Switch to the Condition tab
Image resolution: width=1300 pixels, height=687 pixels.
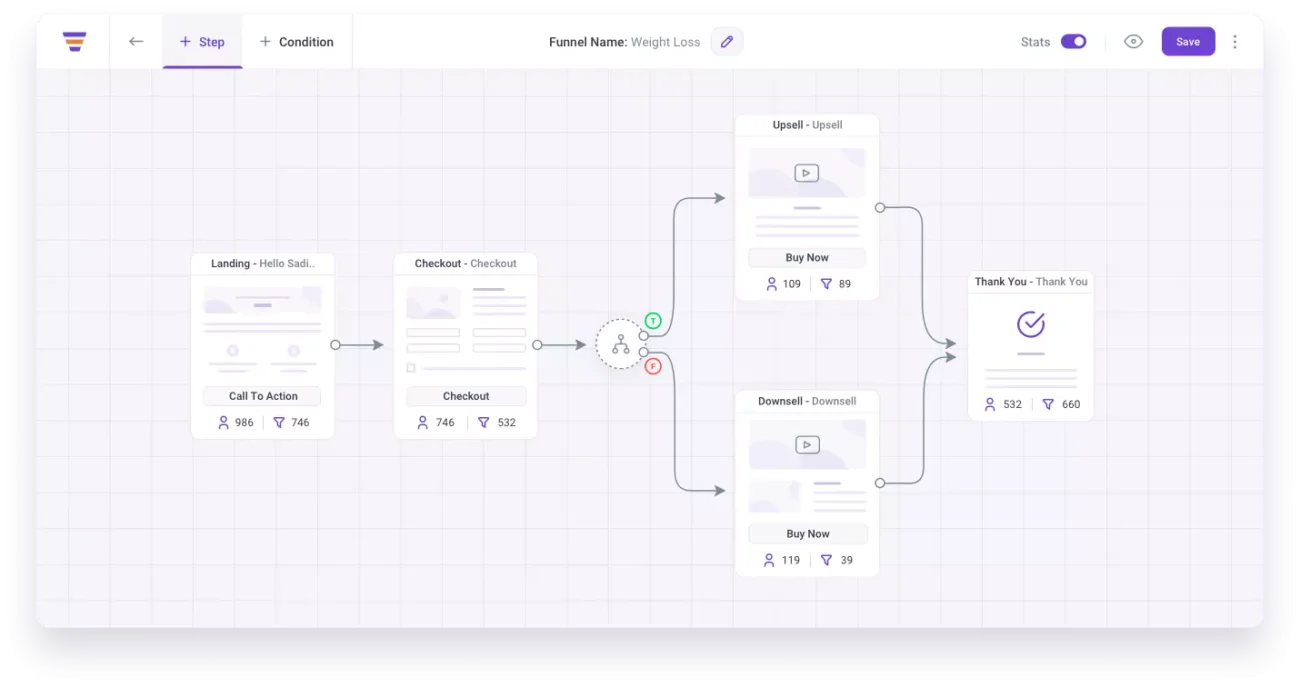click(x=296, y=41)
